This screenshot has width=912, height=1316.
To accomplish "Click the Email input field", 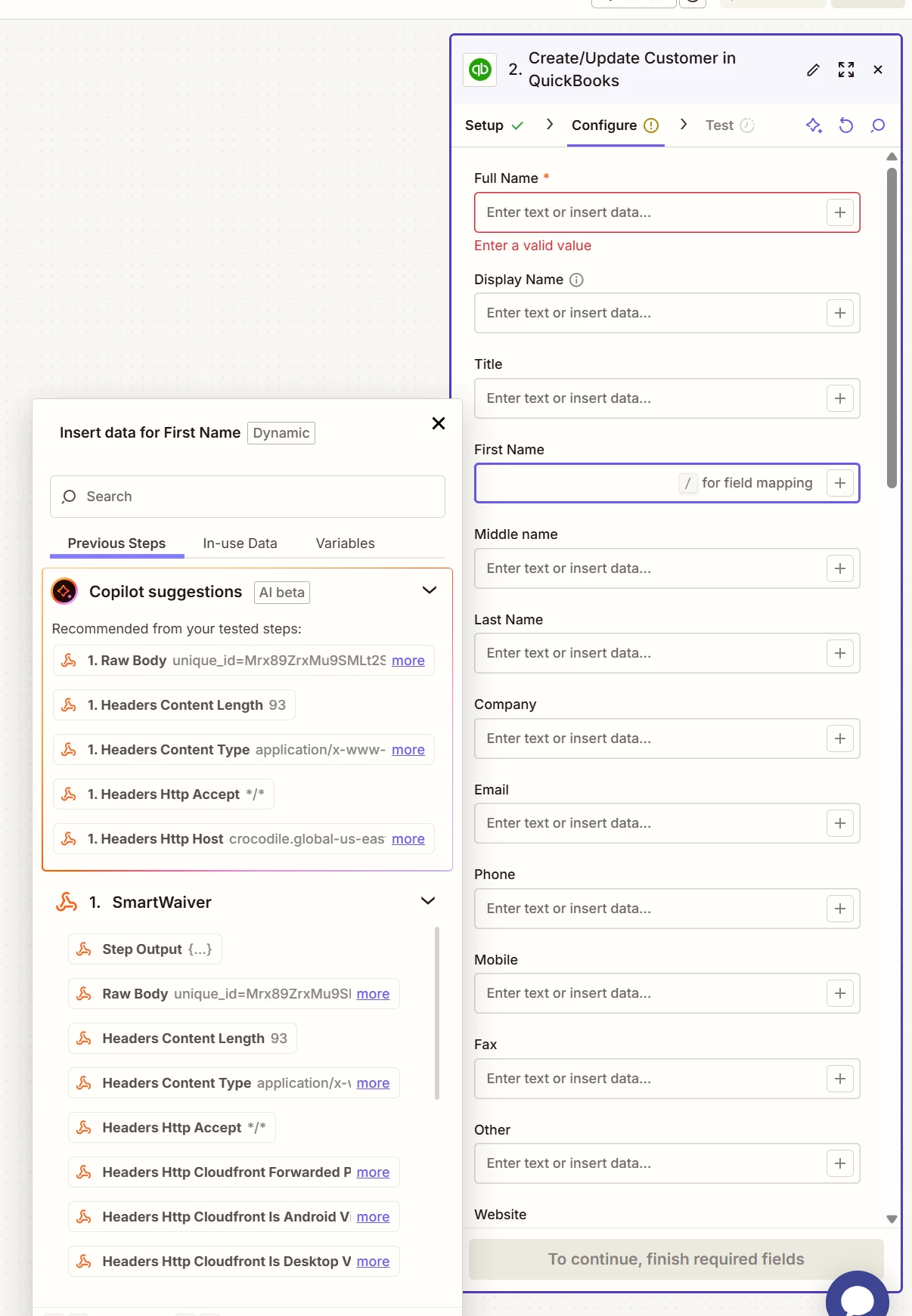I will click(667, 823).
